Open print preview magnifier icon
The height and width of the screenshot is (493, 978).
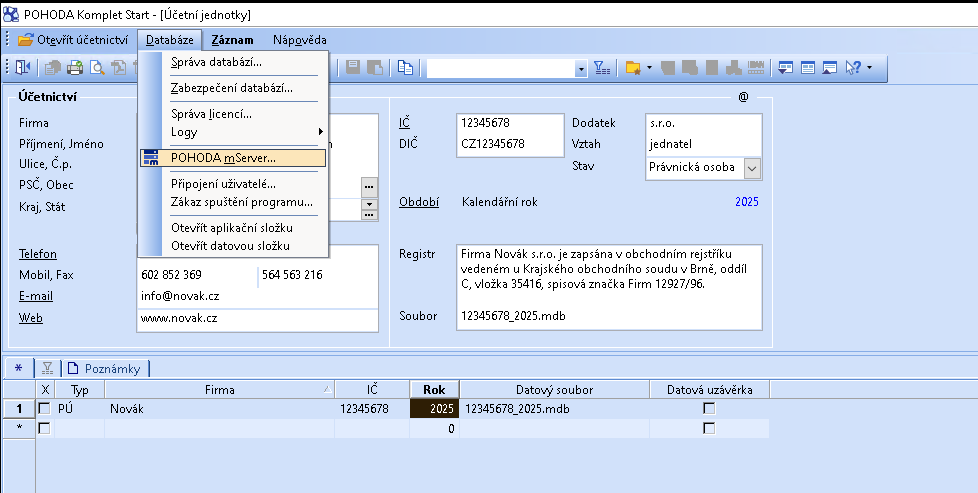[97, 67]
